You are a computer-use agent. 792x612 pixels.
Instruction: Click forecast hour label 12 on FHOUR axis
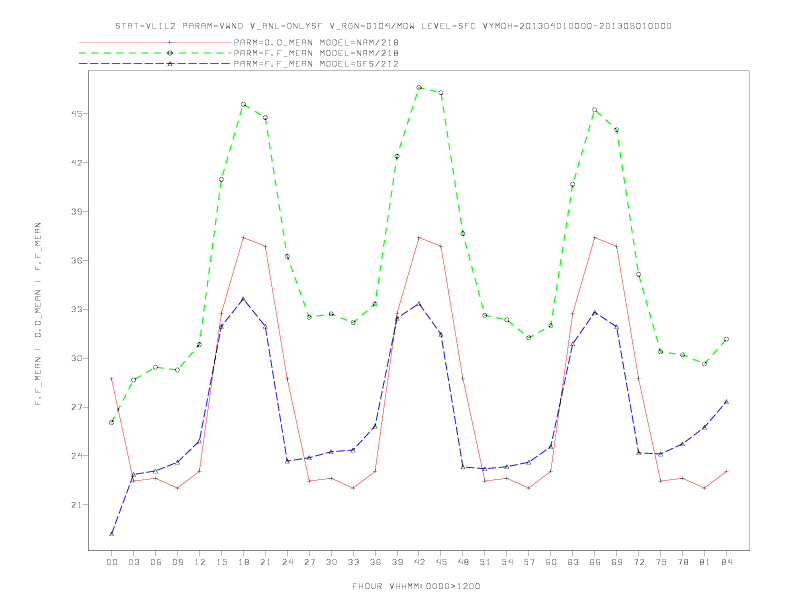click(200, 562)
